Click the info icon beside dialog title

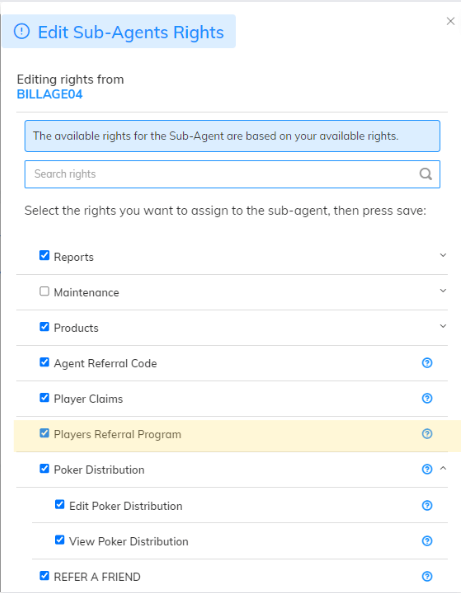pyautogui.click(x=22, y=31)
